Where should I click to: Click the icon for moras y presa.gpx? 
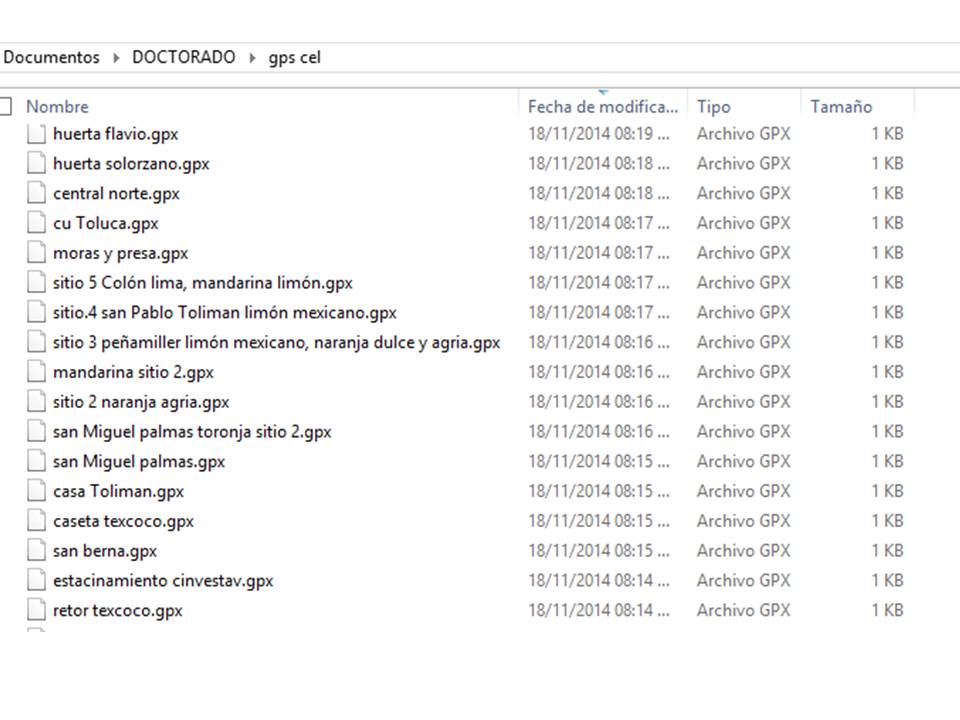pyautogui.click(x=36, y=253)
